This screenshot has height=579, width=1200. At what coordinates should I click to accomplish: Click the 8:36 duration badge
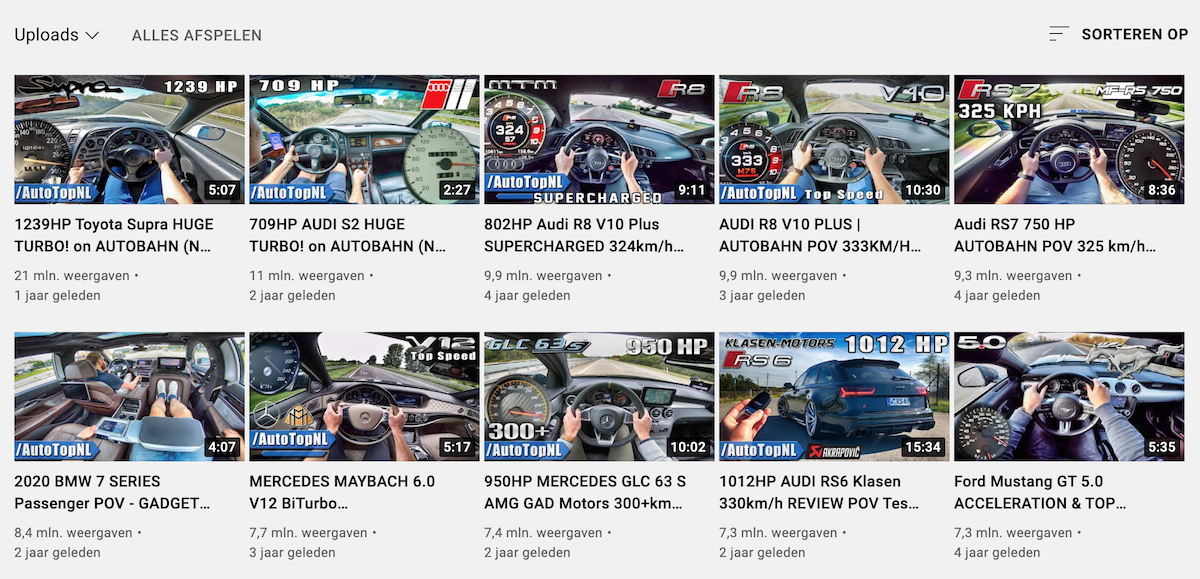tap(1162, 190)
